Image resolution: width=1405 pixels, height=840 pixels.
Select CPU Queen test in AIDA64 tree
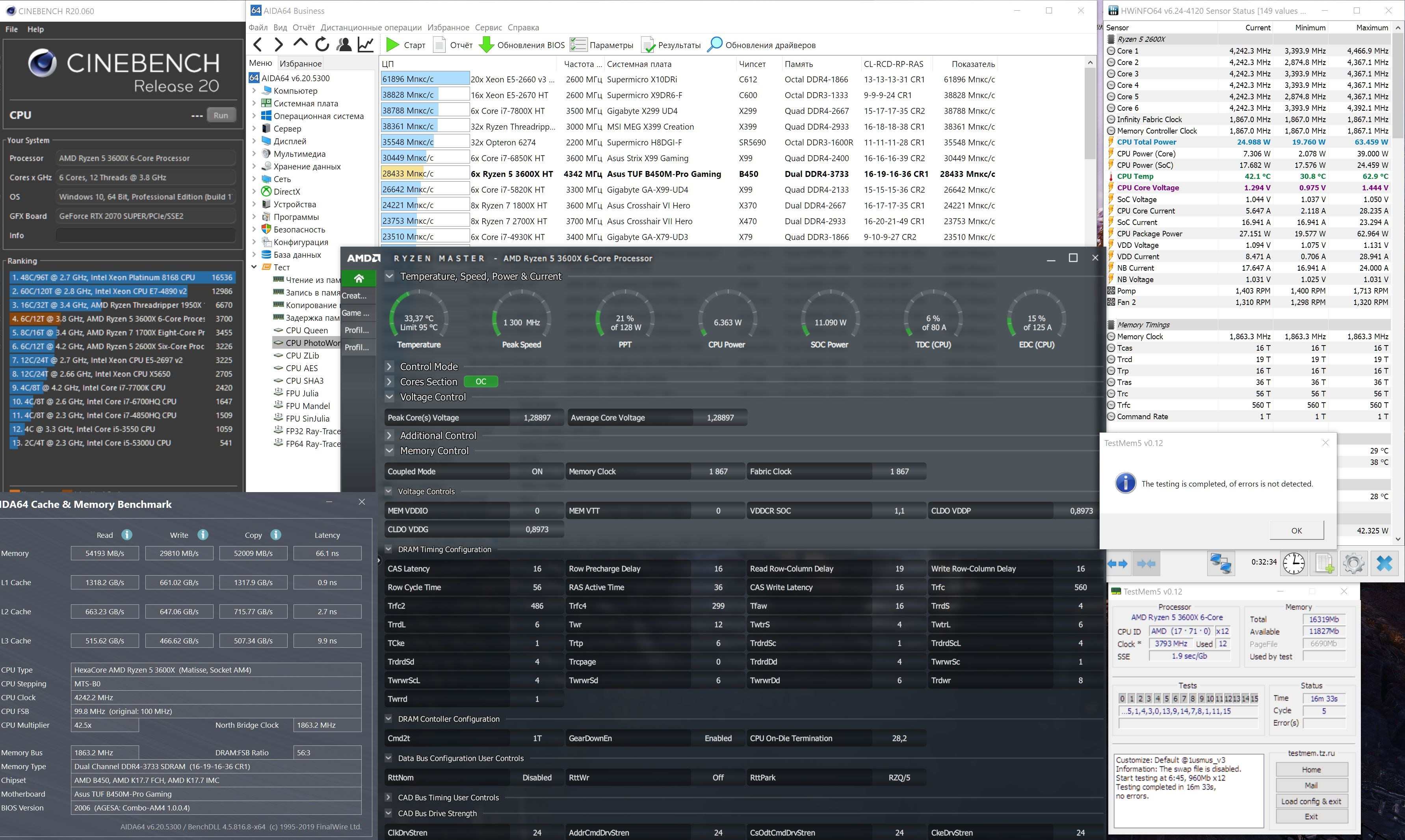(306, 330)
